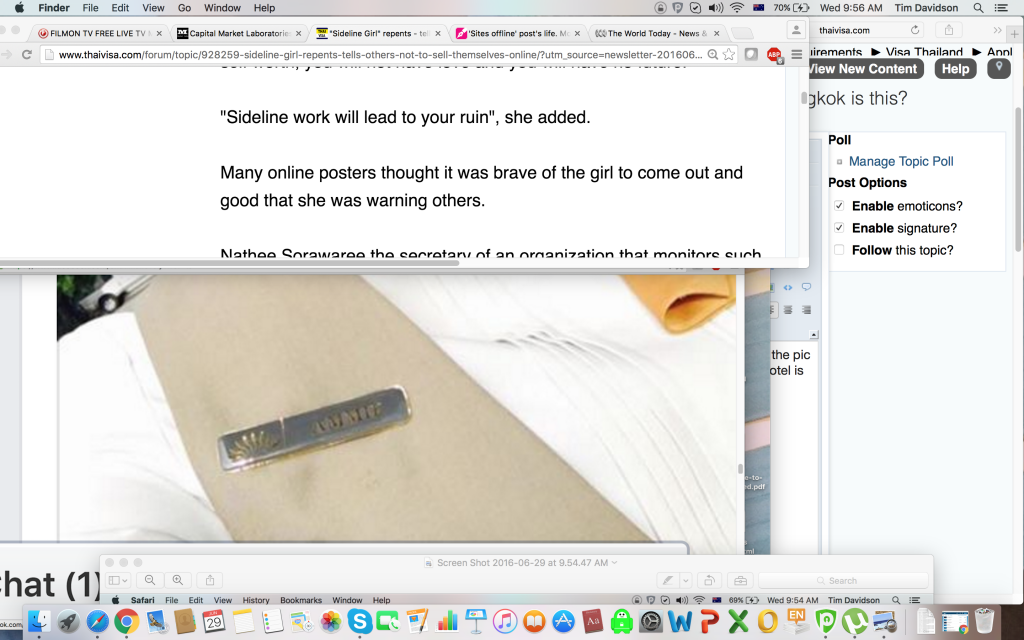The height and width of the screenshot is (640, 1024).
Task: Expand Preview highlight options arrow
Action: [x=686, y=580]
